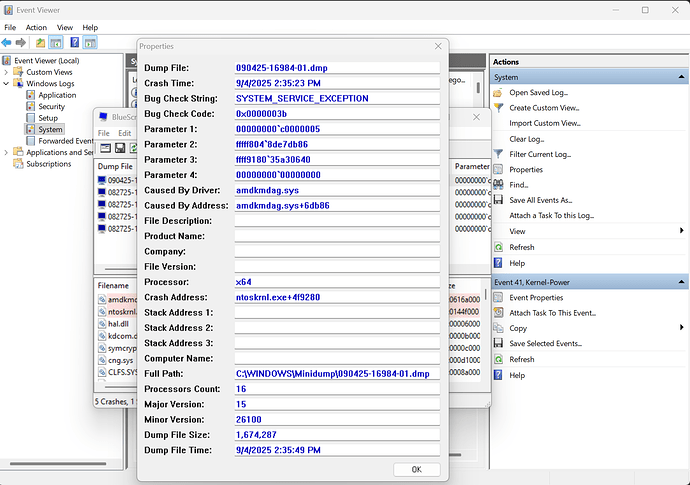Screen dimensions: 690x485
Task: Collapse the System actions section
Action: tap(681, 77)
